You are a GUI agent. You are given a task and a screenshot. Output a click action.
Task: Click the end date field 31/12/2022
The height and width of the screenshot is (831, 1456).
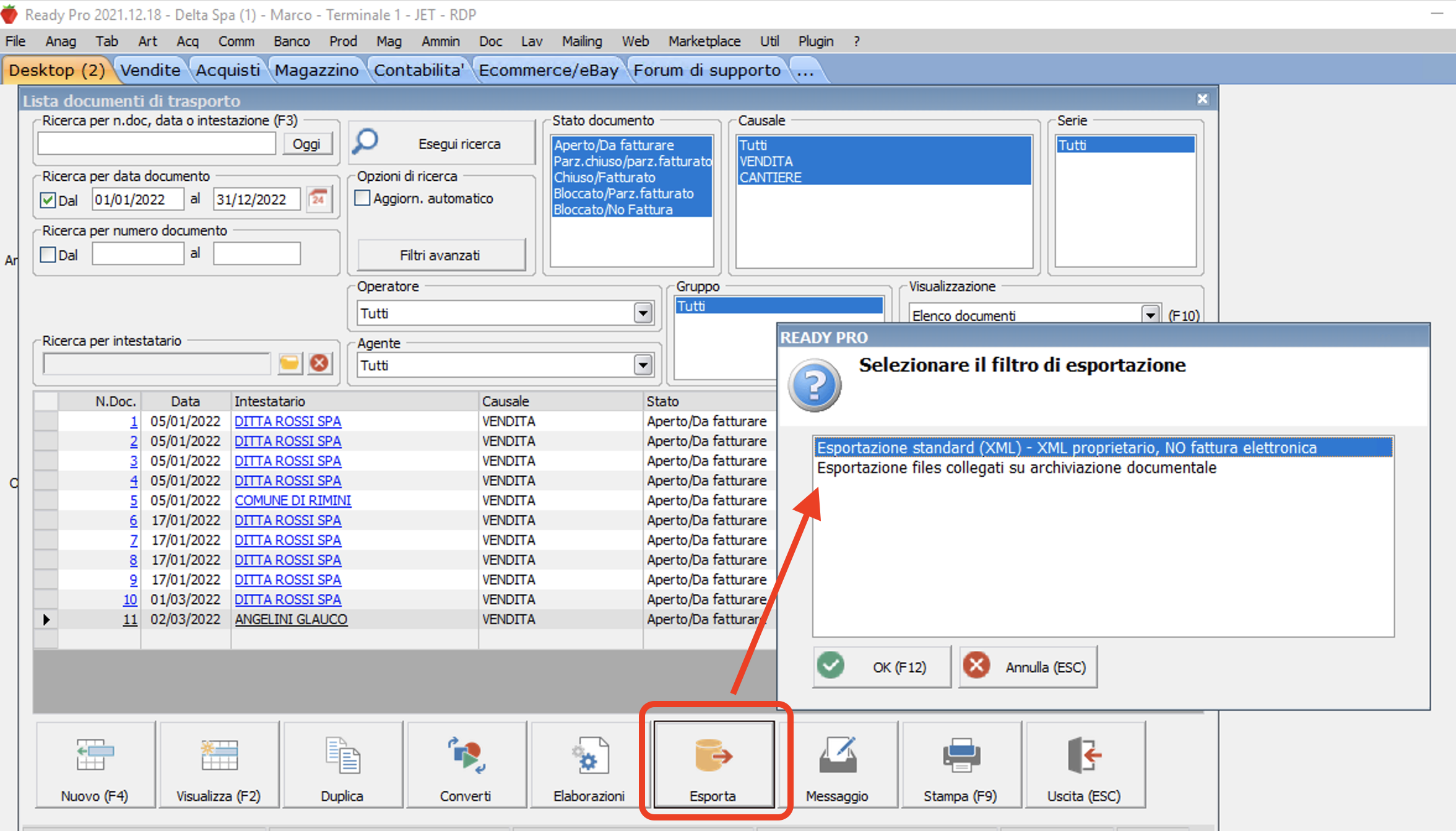(x=256, y=199)
